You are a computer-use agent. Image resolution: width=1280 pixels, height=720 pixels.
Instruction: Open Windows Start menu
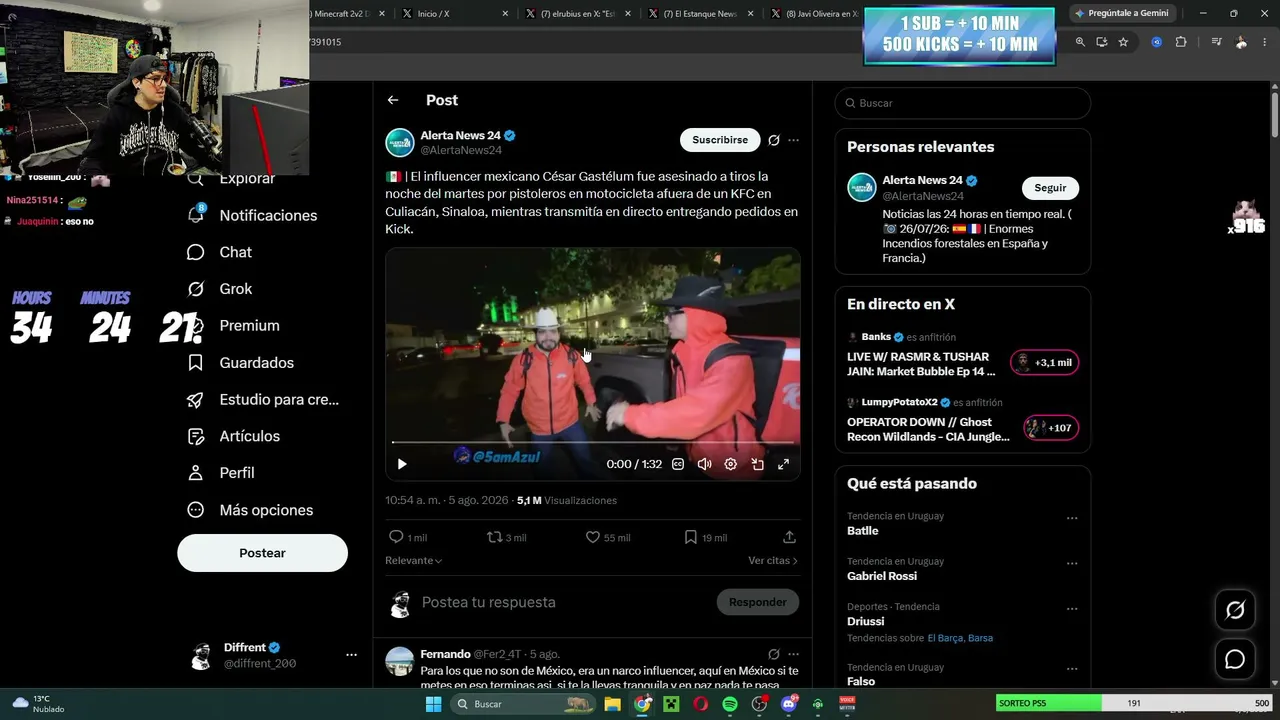(x=433, y=704)
